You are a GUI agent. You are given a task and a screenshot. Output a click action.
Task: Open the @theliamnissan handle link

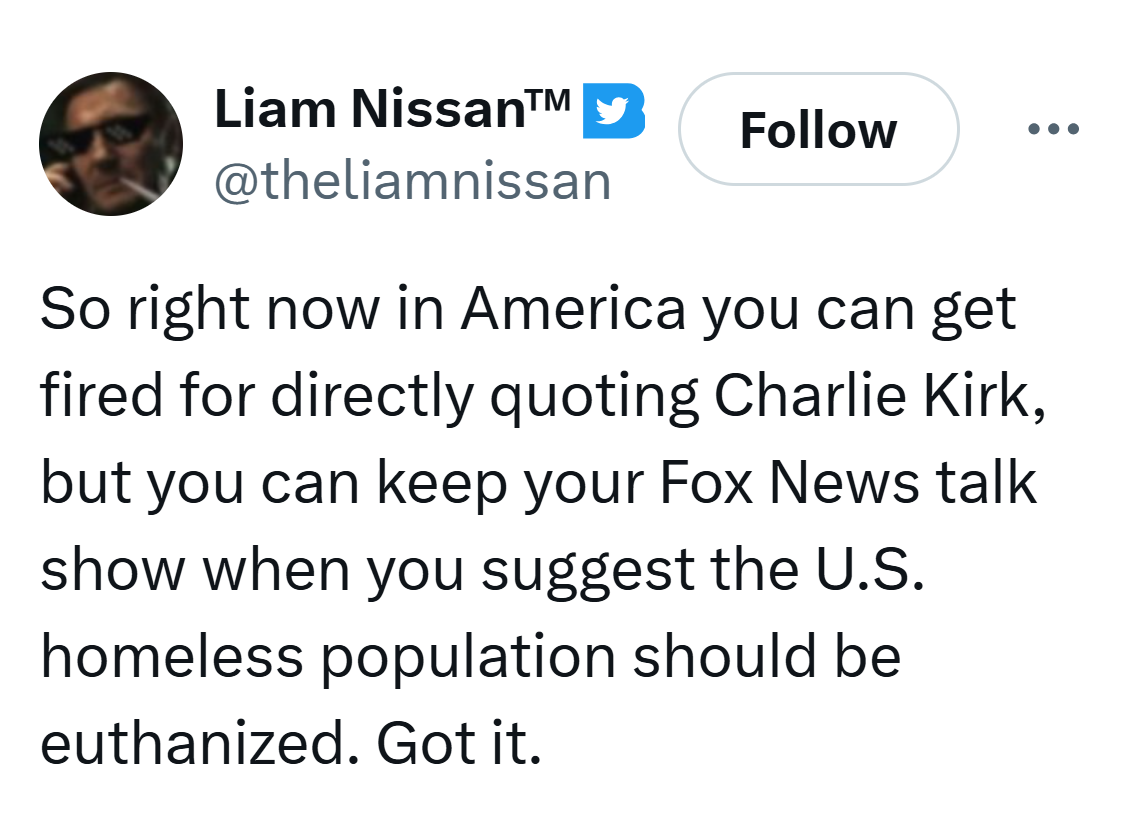pyautogui.click(x=412, y=181)
